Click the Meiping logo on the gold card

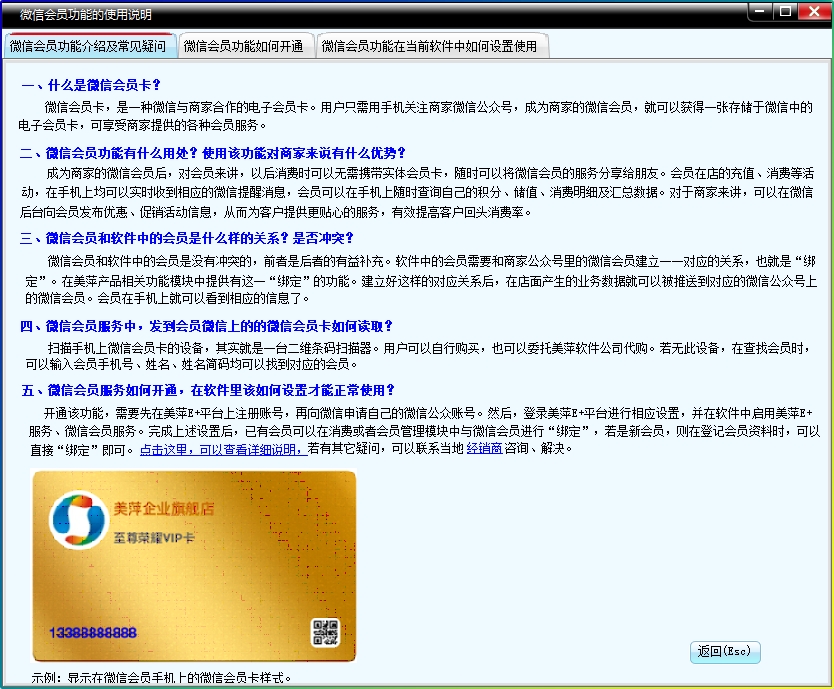coord(76,520)
